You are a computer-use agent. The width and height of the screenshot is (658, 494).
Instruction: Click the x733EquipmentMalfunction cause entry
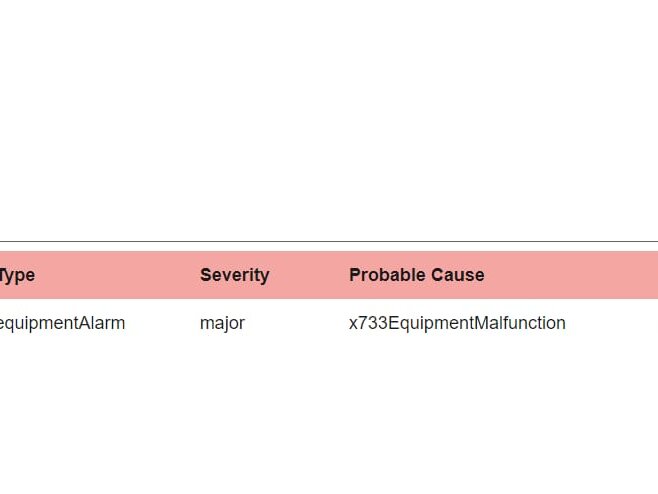click(457, 323)
